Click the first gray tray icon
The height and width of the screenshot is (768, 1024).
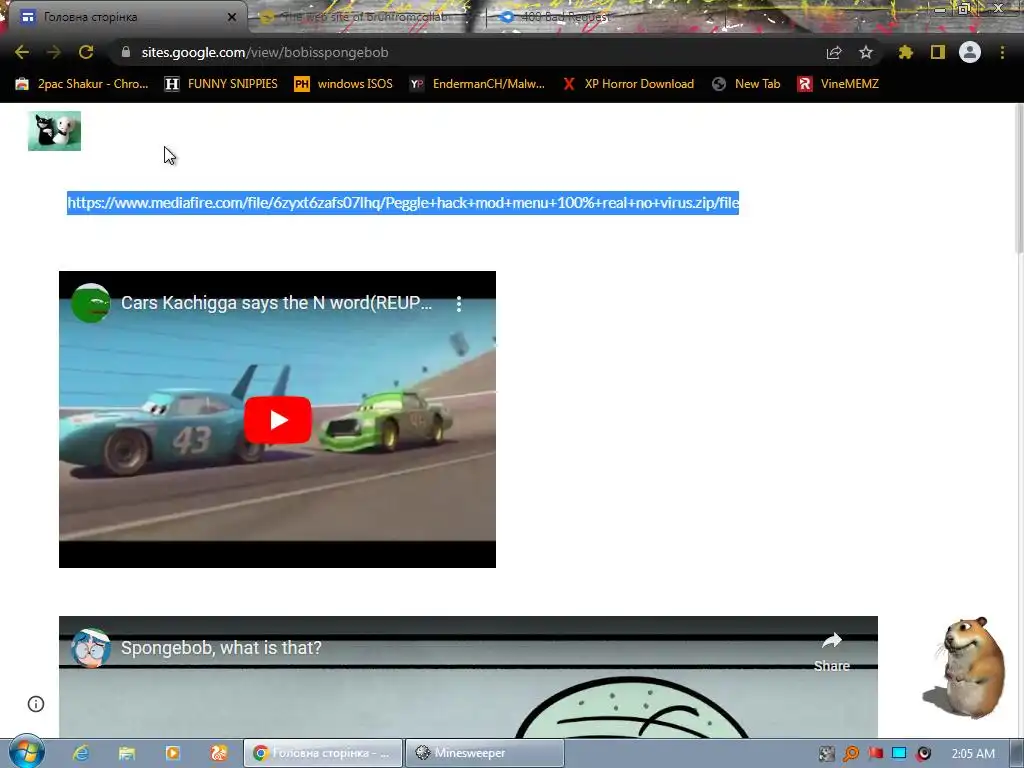[x=827, y=754]
